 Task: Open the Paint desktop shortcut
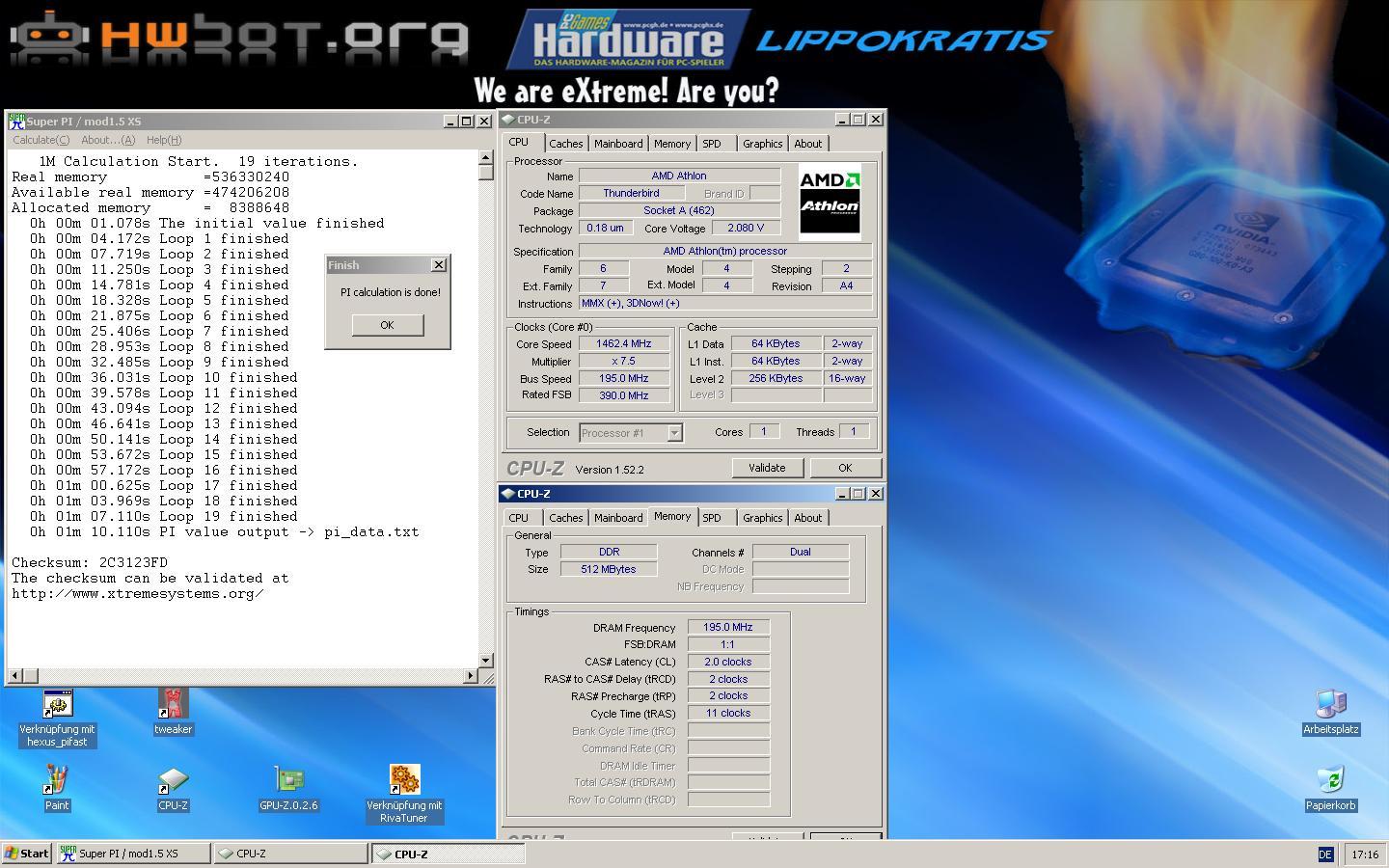tap(57, 780)
